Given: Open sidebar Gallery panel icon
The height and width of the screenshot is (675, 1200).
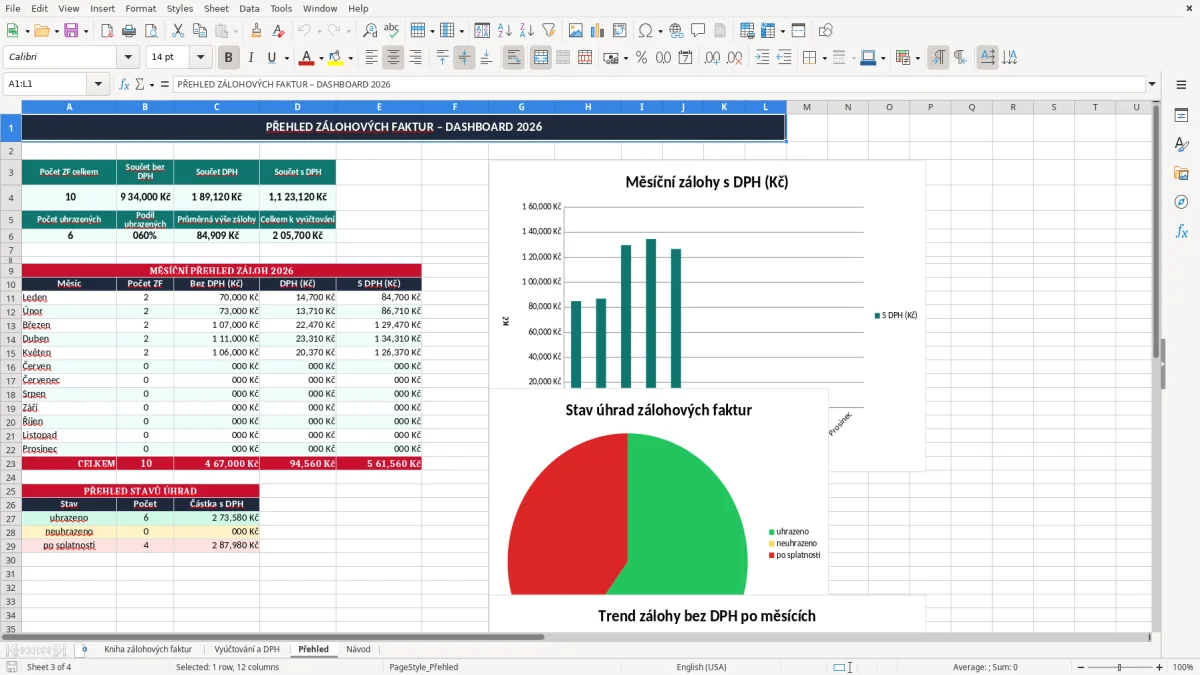Looking at the screenshot, I should [1181, 174].
